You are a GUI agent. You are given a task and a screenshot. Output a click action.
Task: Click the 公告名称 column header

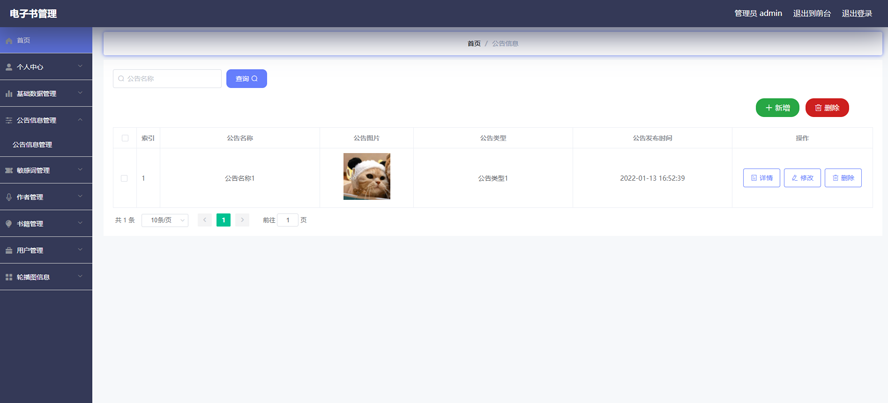(x=240, y=138)
